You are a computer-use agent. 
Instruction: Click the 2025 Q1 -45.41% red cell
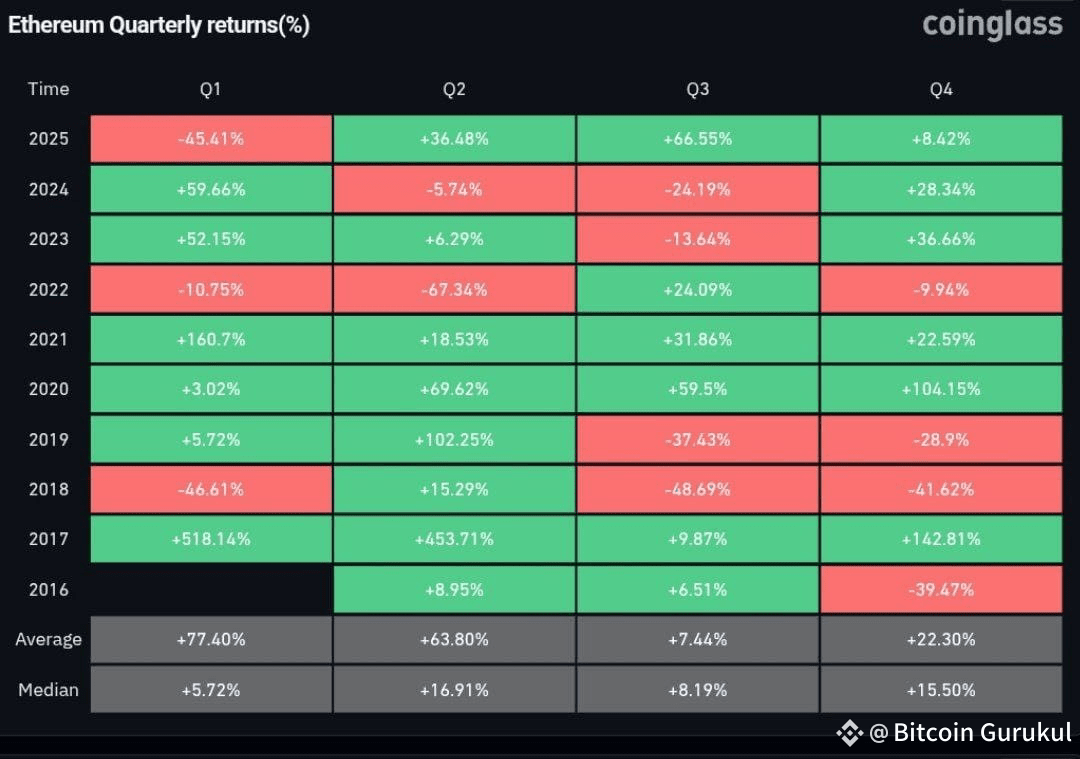211,139
